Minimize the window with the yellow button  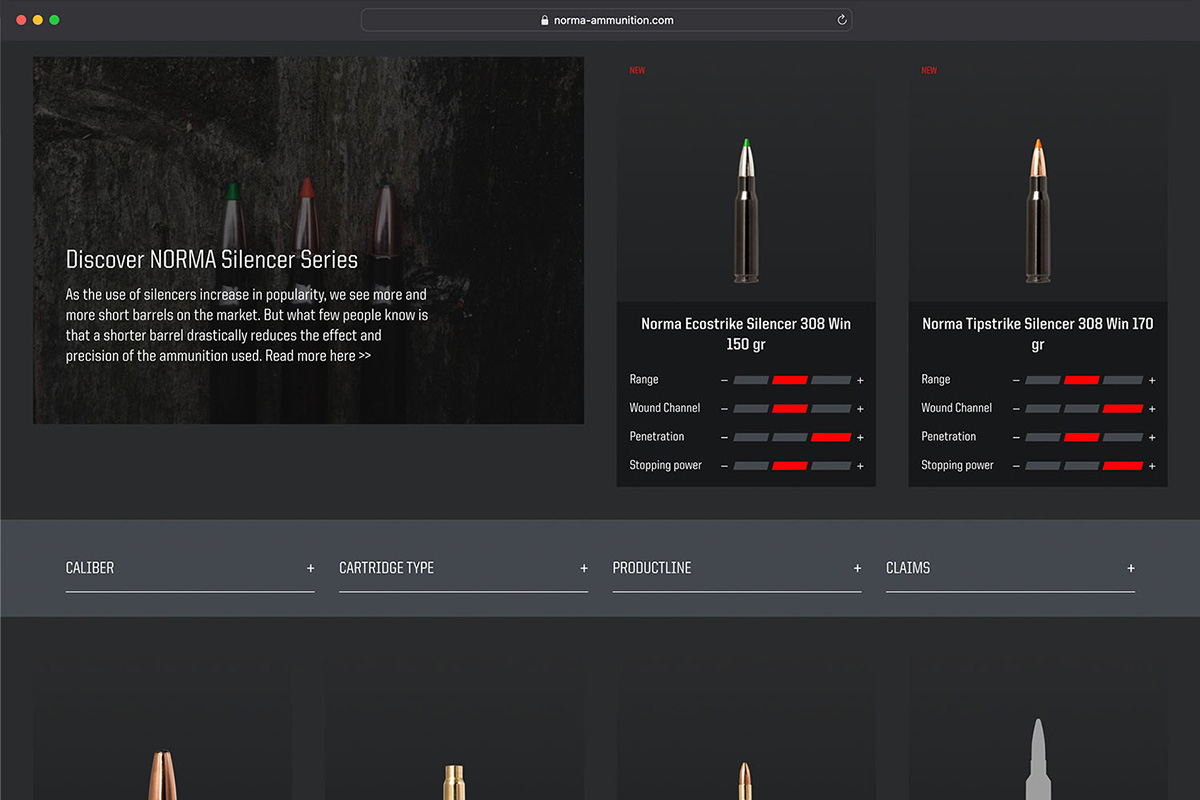click(x=38, y=20)
